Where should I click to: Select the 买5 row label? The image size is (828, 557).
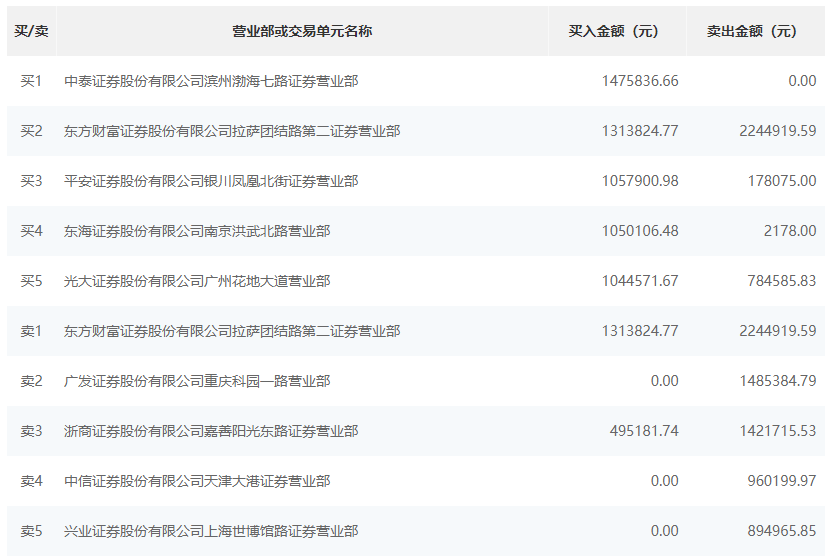(x=31, y=281)
